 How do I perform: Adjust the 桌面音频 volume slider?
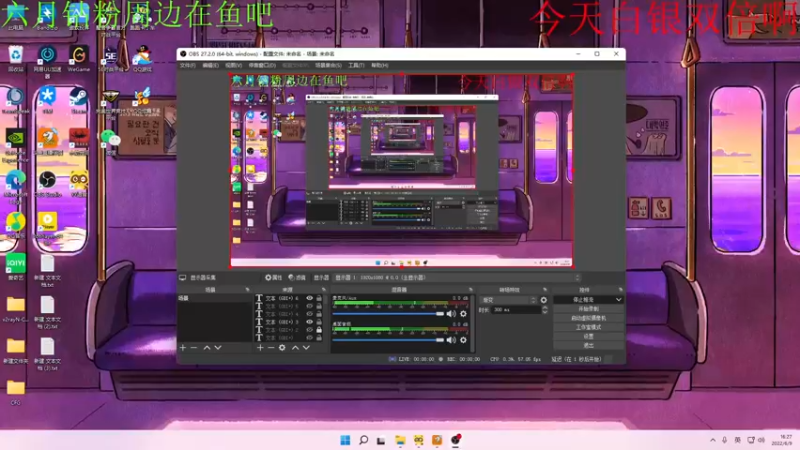[x=388, y=340]
